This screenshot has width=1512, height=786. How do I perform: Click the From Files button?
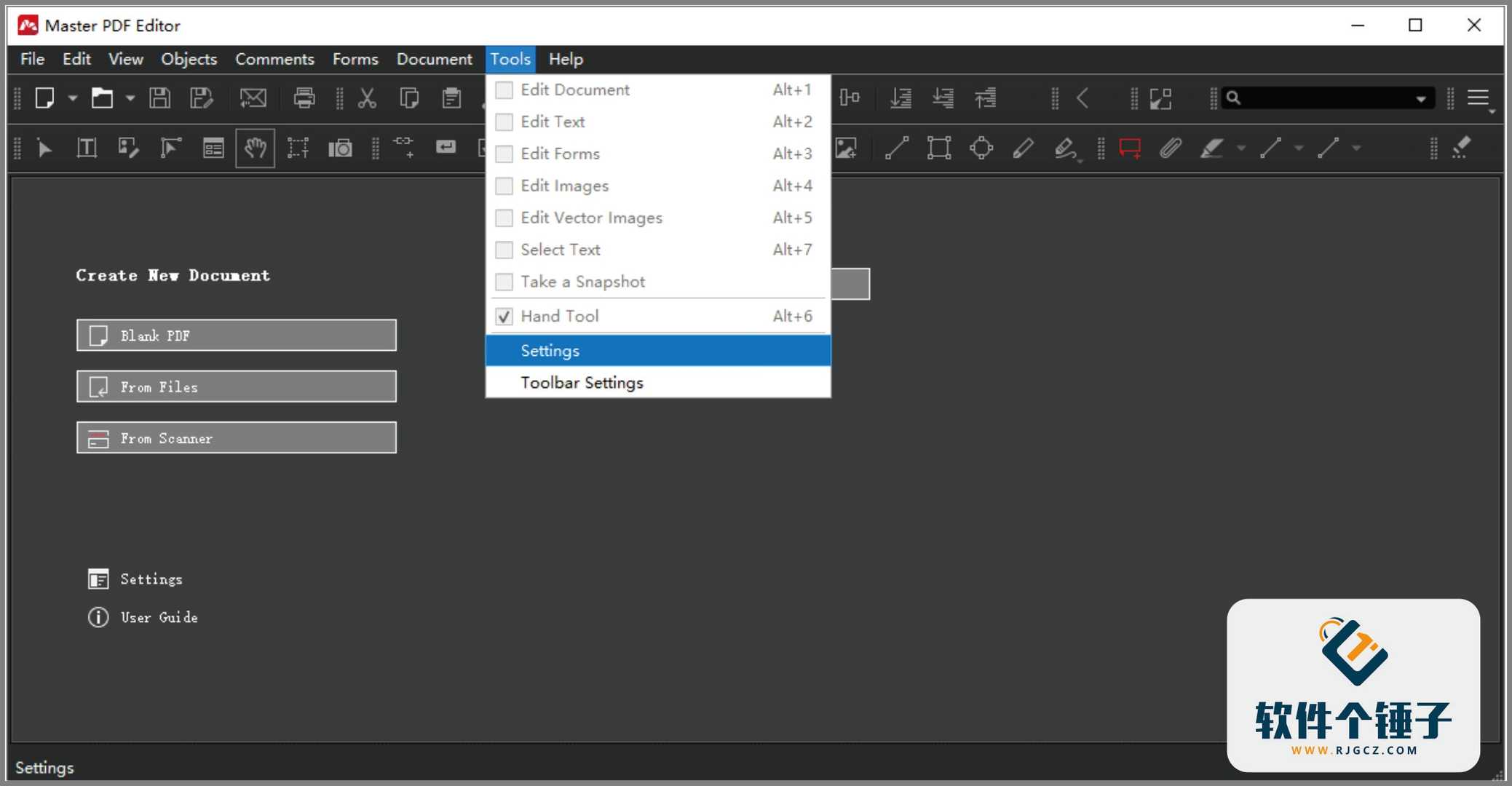(237, 386)
